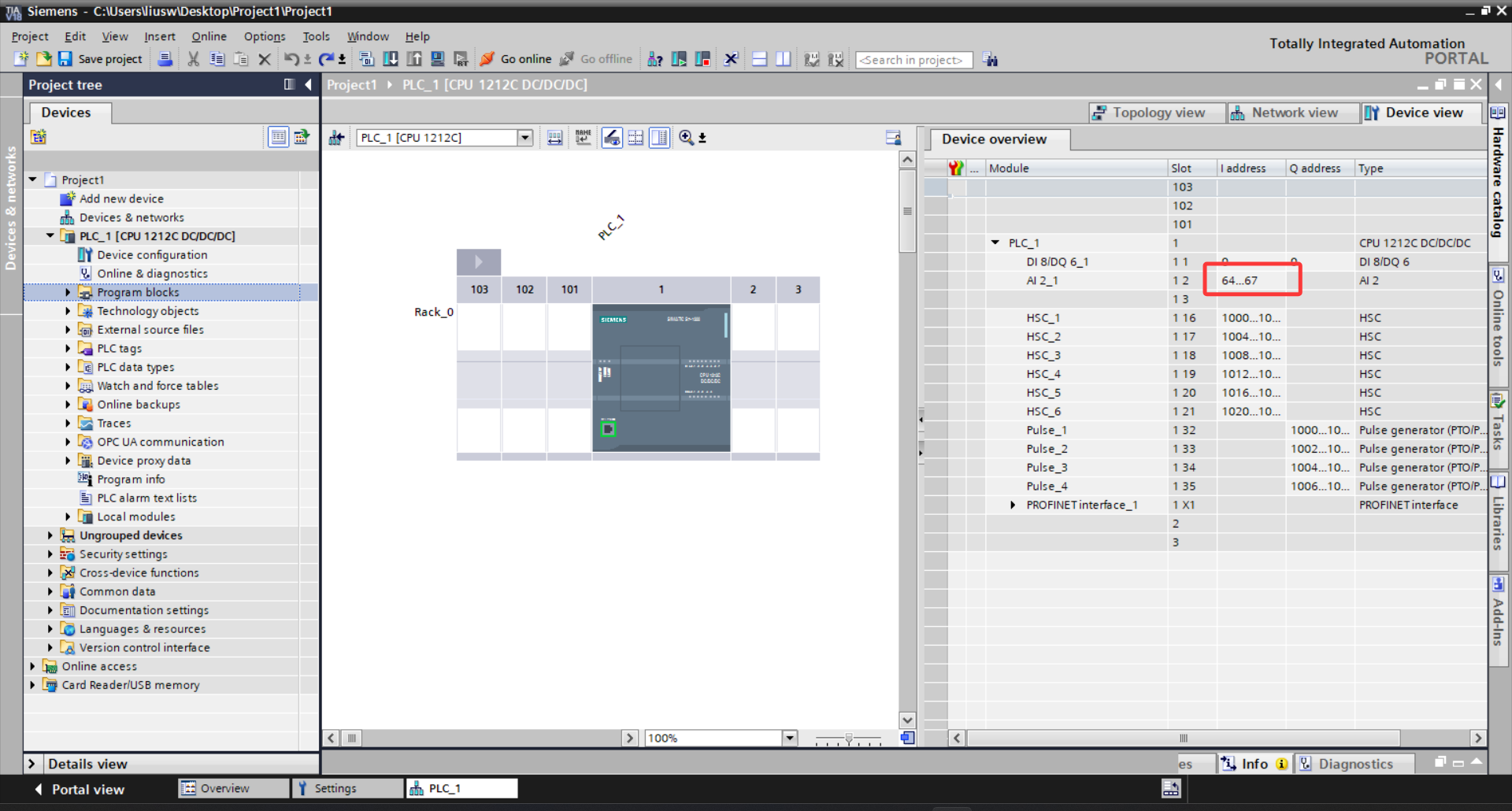
Task: Adjust the device view zoom slider
Action: coord(849,739)
